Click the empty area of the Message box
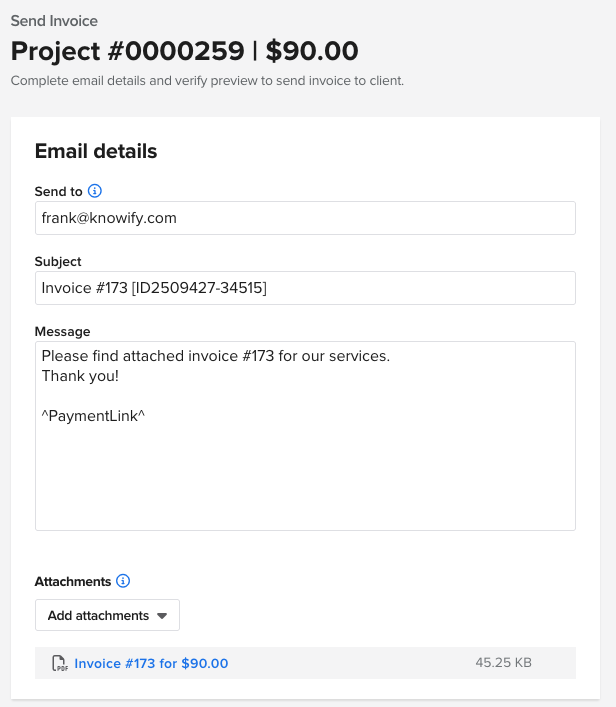The image size is (616, 707). tap(305, 475)
